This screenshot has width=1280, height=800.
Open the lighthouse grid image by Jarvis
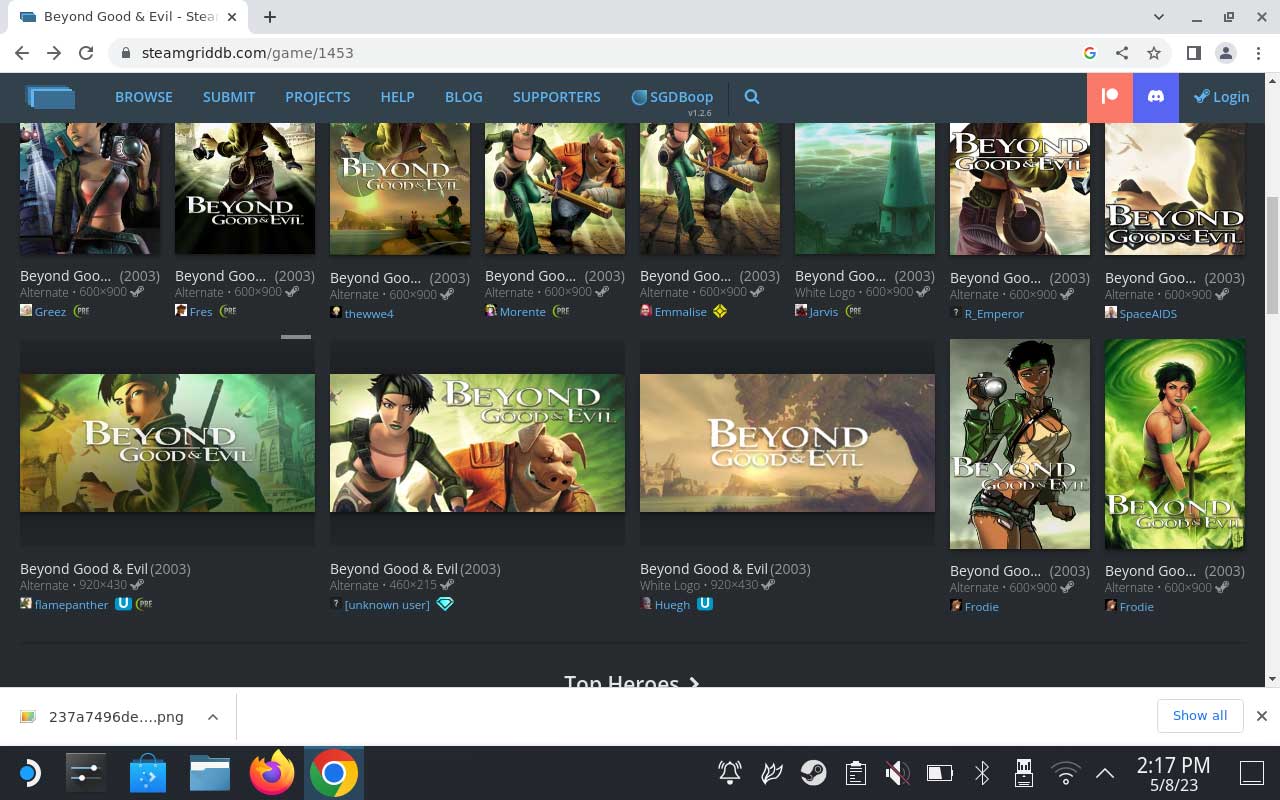click(865, 188)
